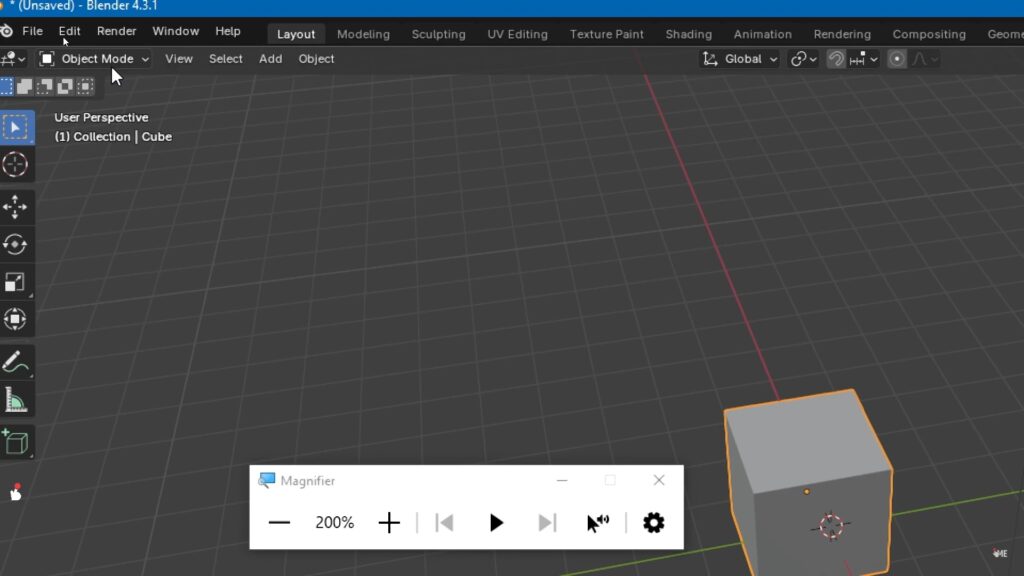The width and height of the screenshot is (1024, 576).
Task: Click Magnifier zoom out minus button
Action: click(x=279, y=522)
